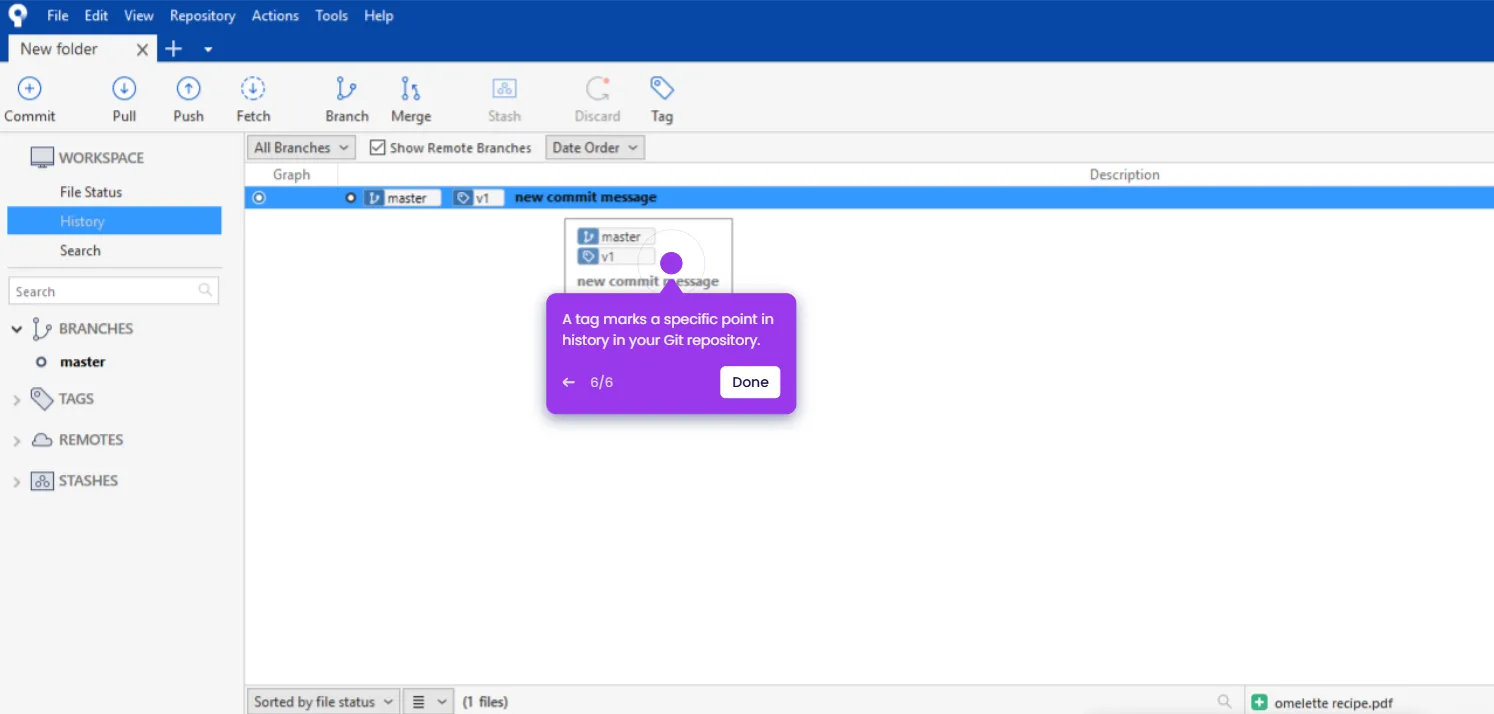Click the Discard toolbar icon
The image size is (1494, 714).
[x=597, y=88]
